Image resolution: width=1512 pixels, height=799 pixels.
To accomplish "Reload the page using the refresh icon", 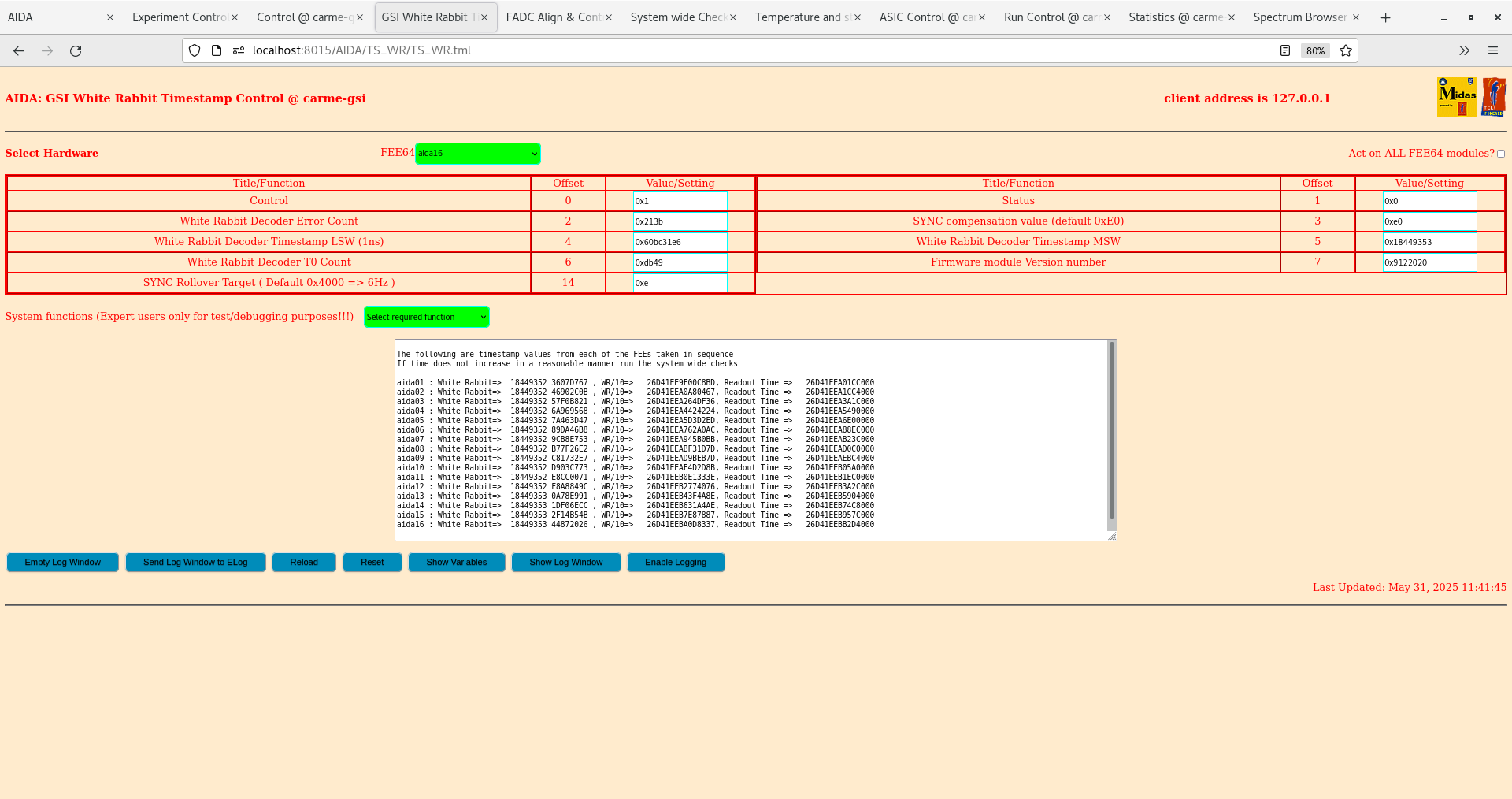I will click(x=76, y=50).
